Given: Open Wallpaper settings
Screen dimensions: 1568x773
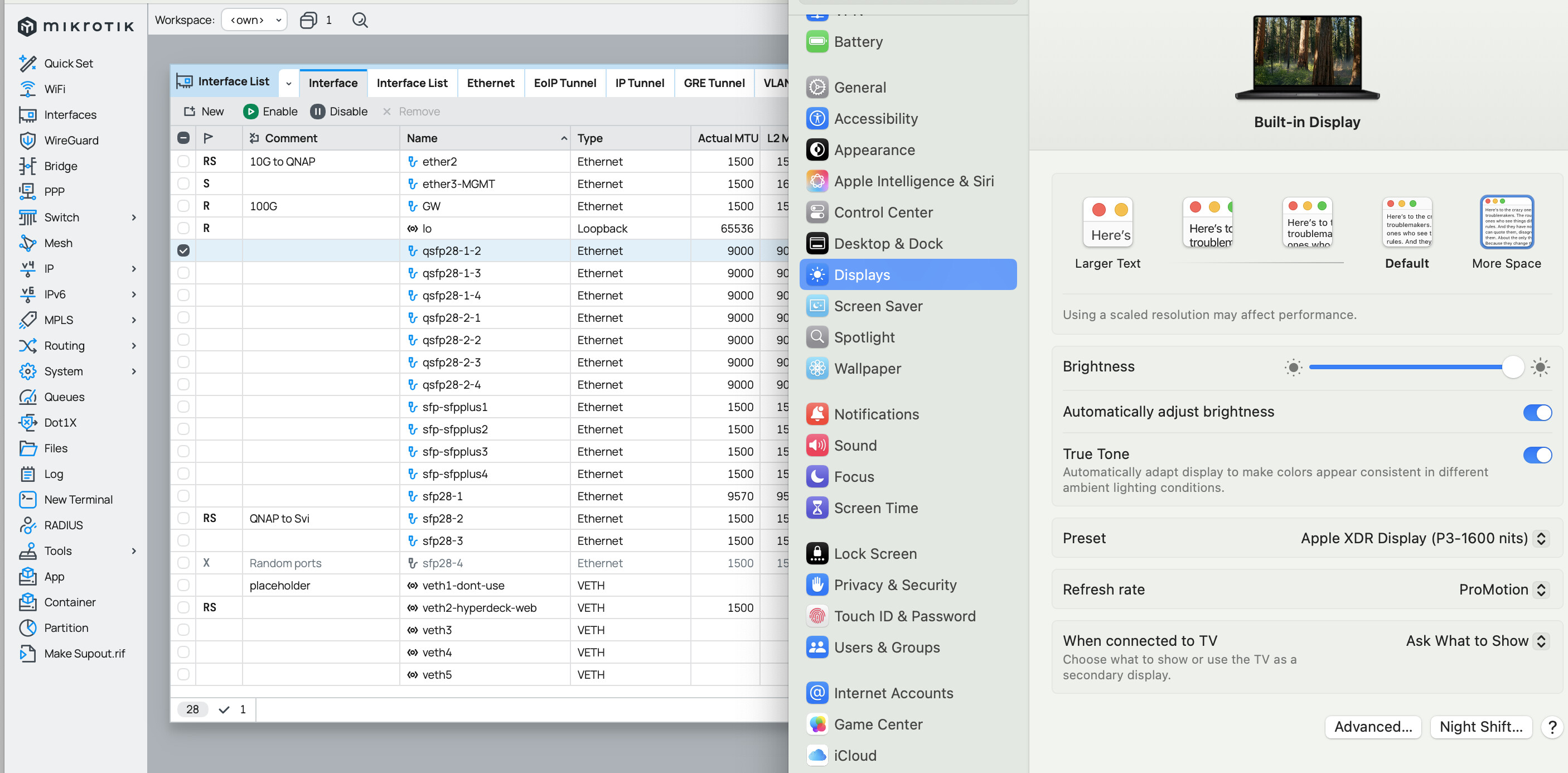Looking at the screenshot, I should pos(853,368).
